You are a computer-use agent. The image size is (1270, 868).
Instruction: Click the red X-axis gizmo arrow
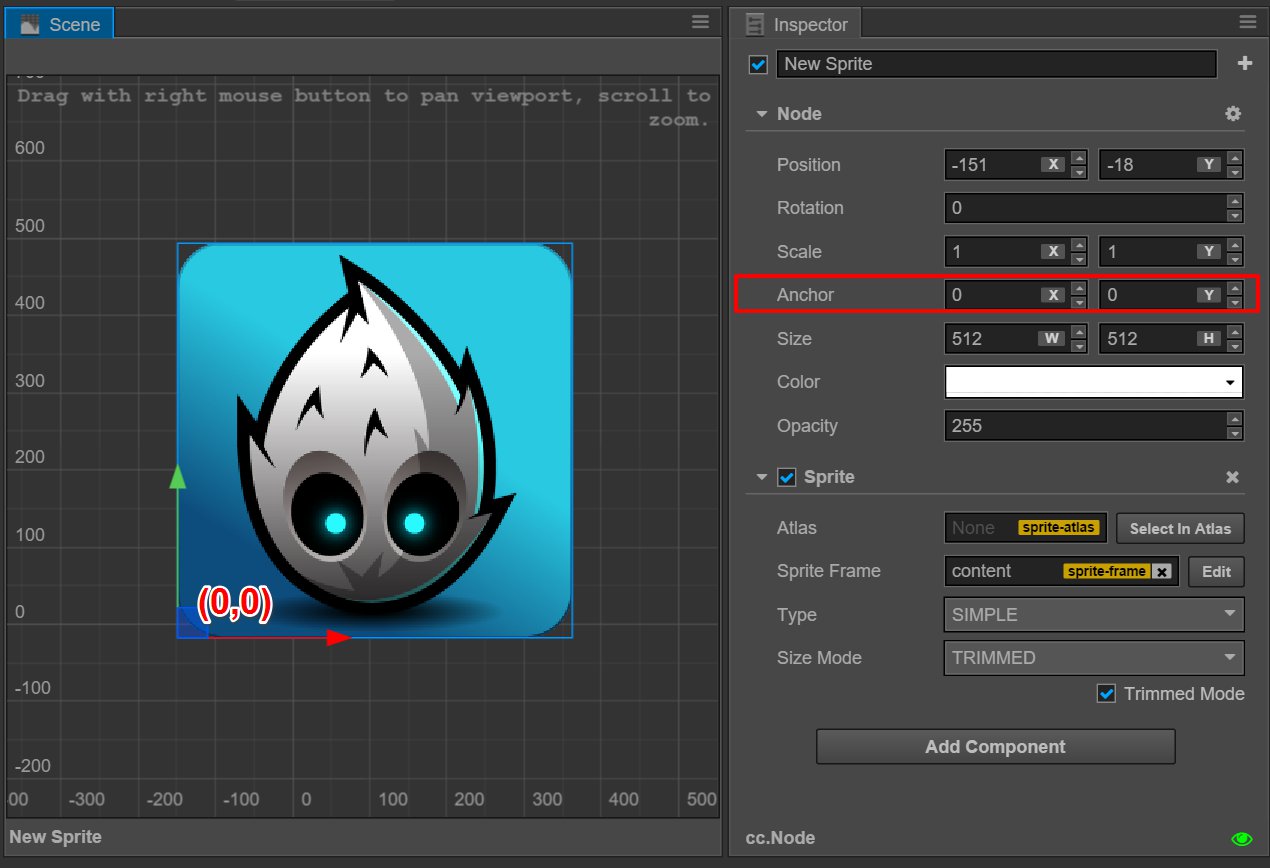click(x=338, y=637)
